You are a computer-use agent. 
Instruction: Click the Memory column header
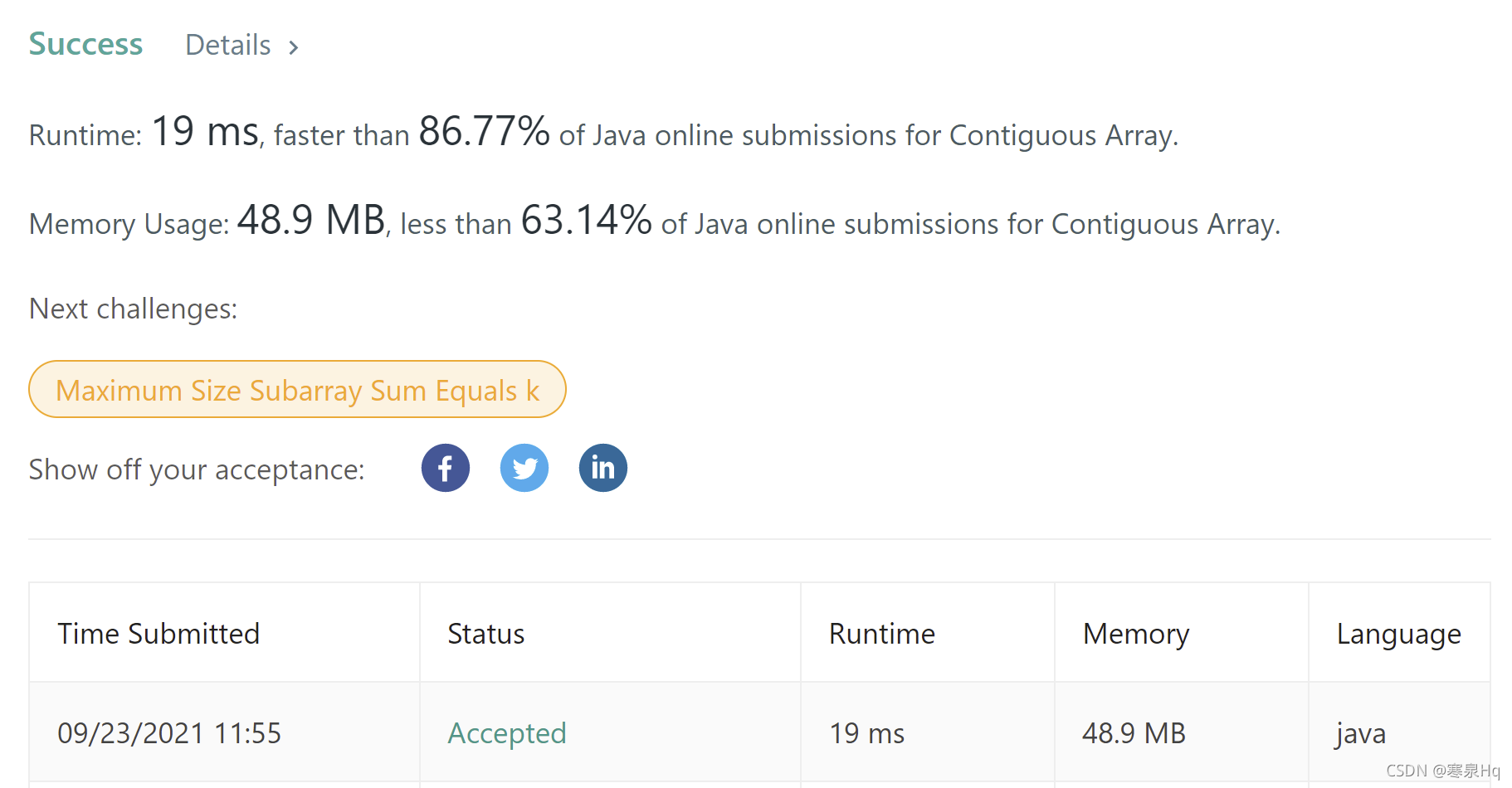click(1135, 633)
